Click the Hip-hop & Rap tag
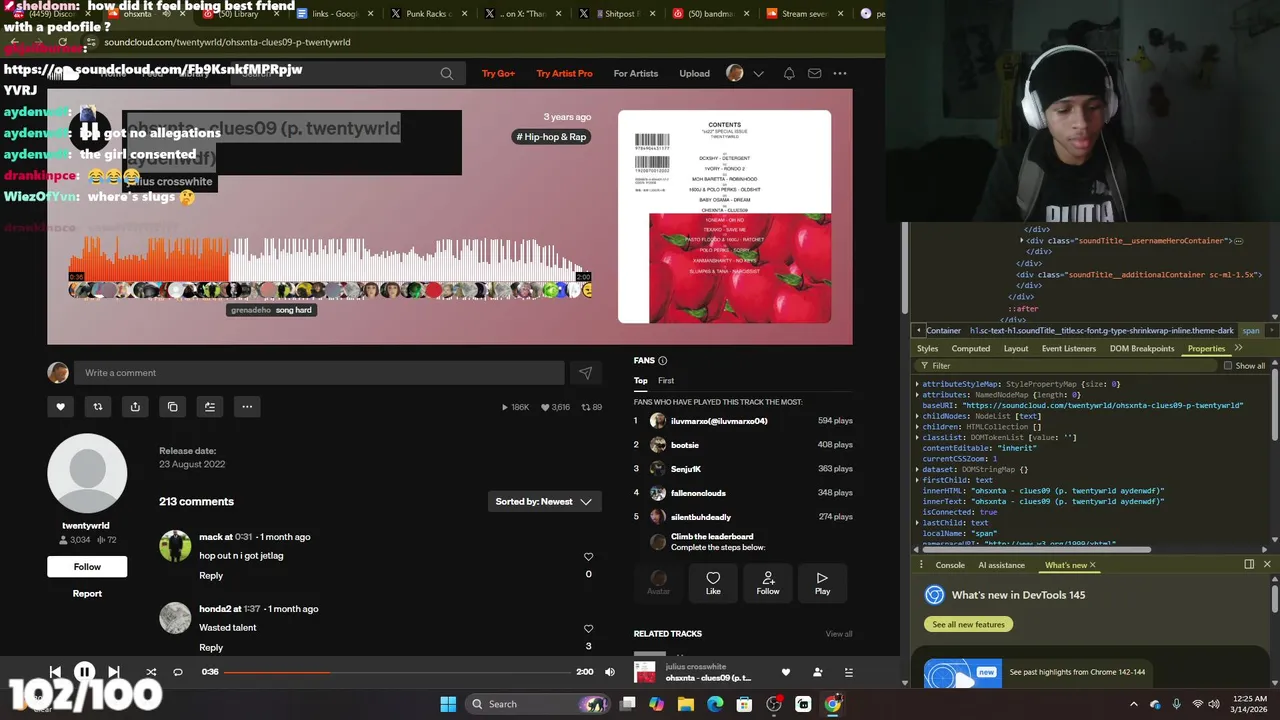Viewport: 1280px width, 720px height. 551,137
